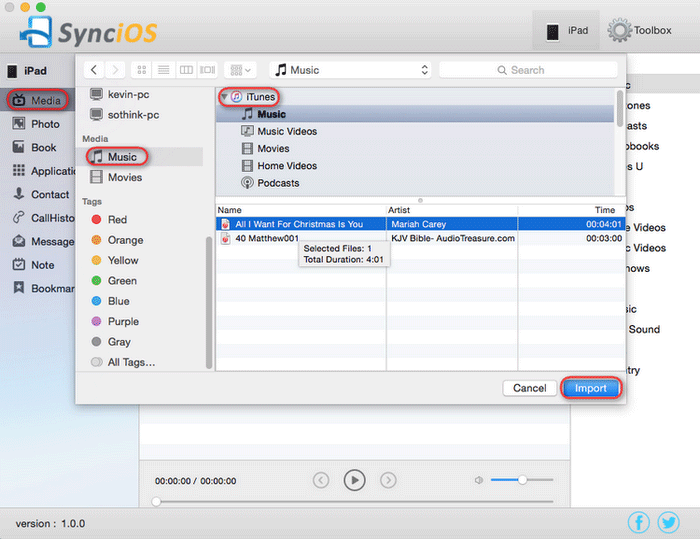Click the iTunes library icon
The width and height of the screenshot is (700, 539).
[237, 96]
